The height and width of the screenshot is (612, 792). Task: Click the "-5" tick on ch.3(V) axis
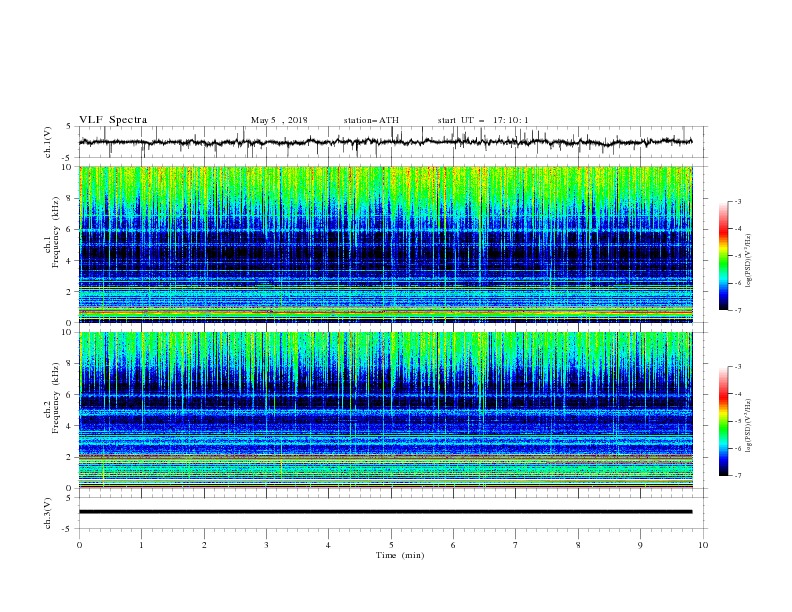[68, 529]
